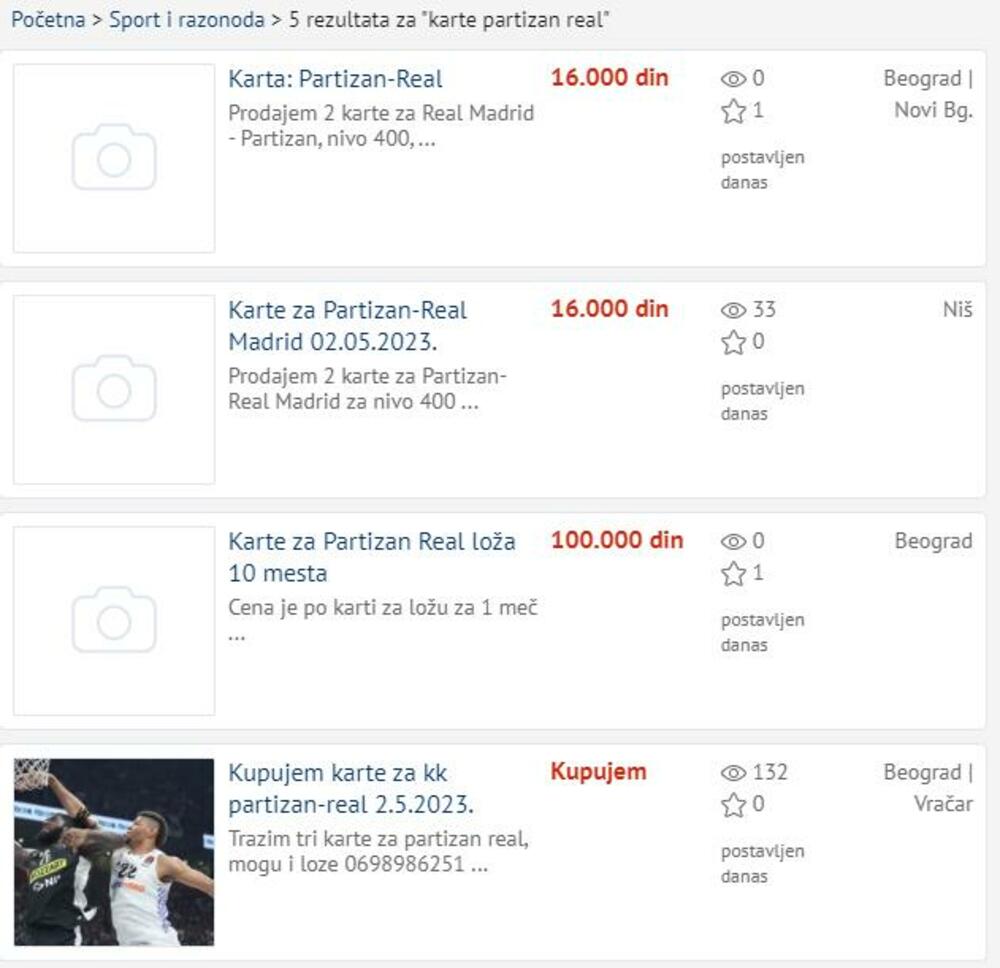Open Sport i razonoda breadcrumb category
Screen dimensions: 1000x968
point(187,20)
